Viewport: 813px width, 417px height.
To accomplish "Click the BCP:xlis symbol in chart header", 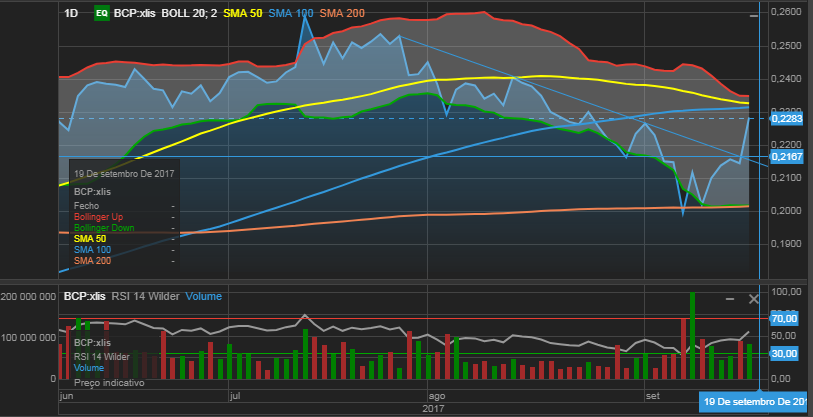I will [134, 13].
